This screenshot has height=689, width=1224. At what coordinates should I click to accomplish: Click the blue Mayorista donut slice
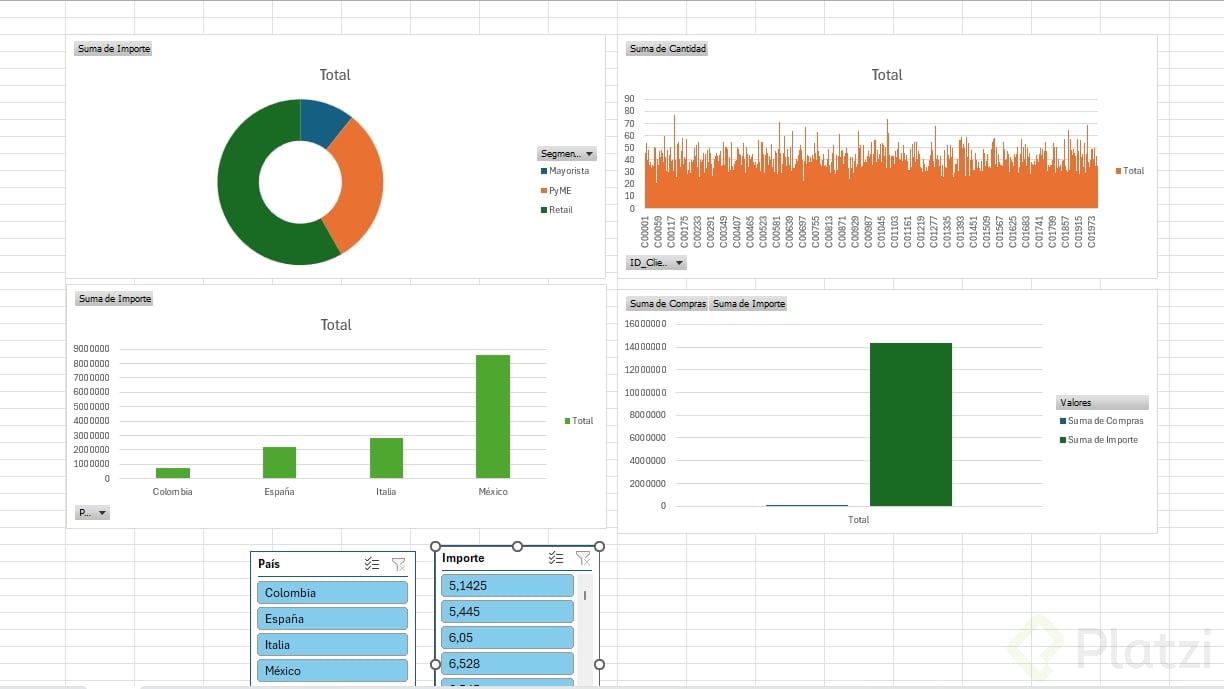pyautogui.click(x=322, y=123)
